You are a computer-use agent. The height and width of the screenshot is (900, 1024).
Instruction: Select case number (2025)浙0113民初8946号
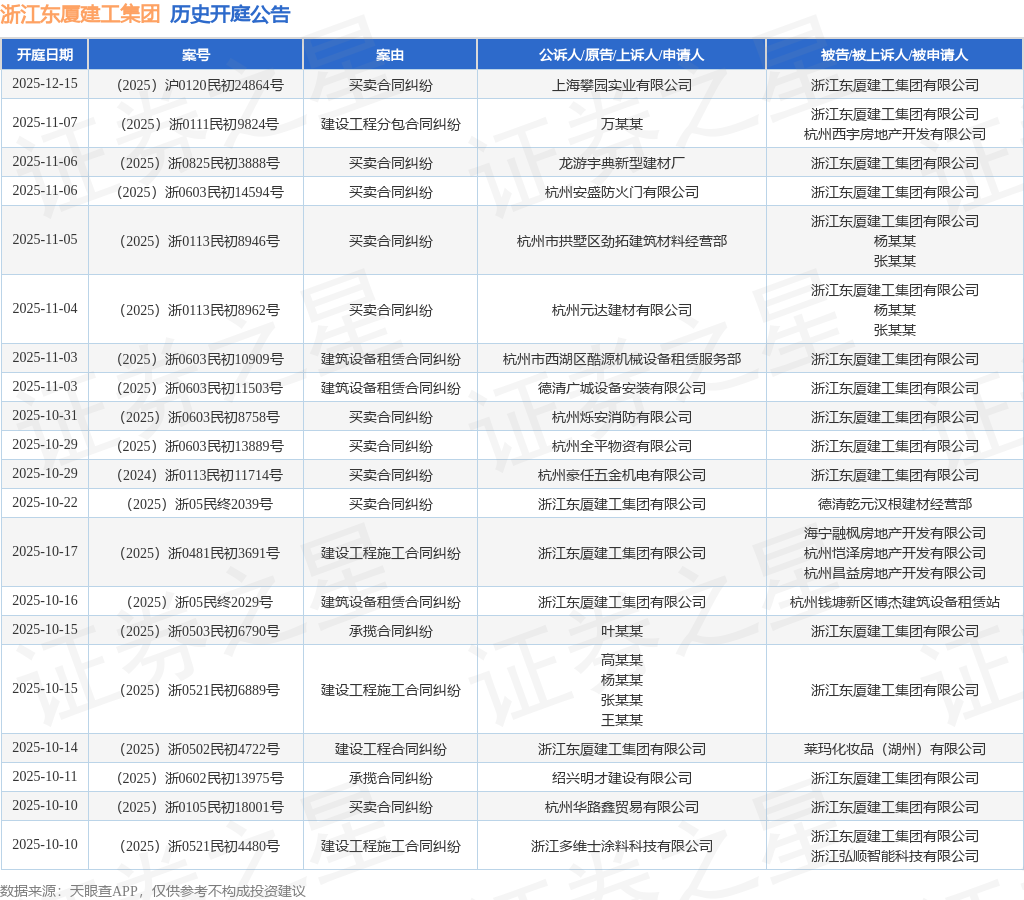pyautogui.click(x=200, y=241)
